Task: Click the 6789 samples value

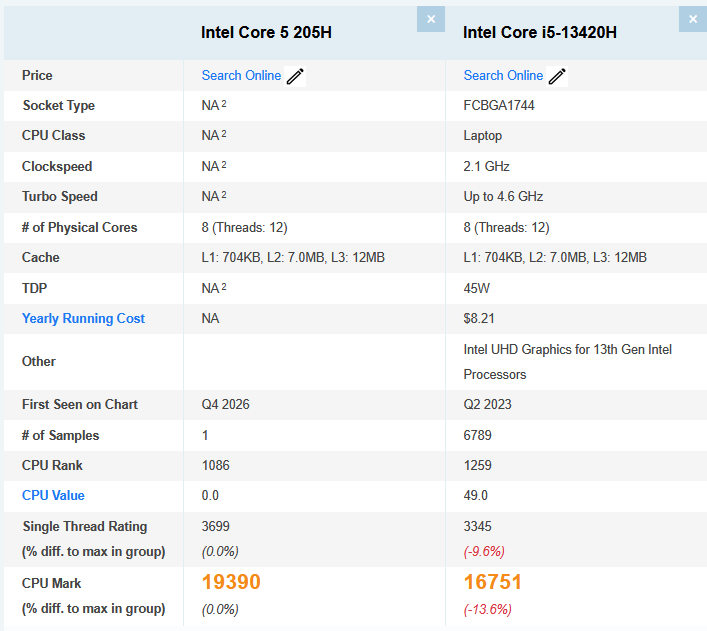Action: [477, 435]
